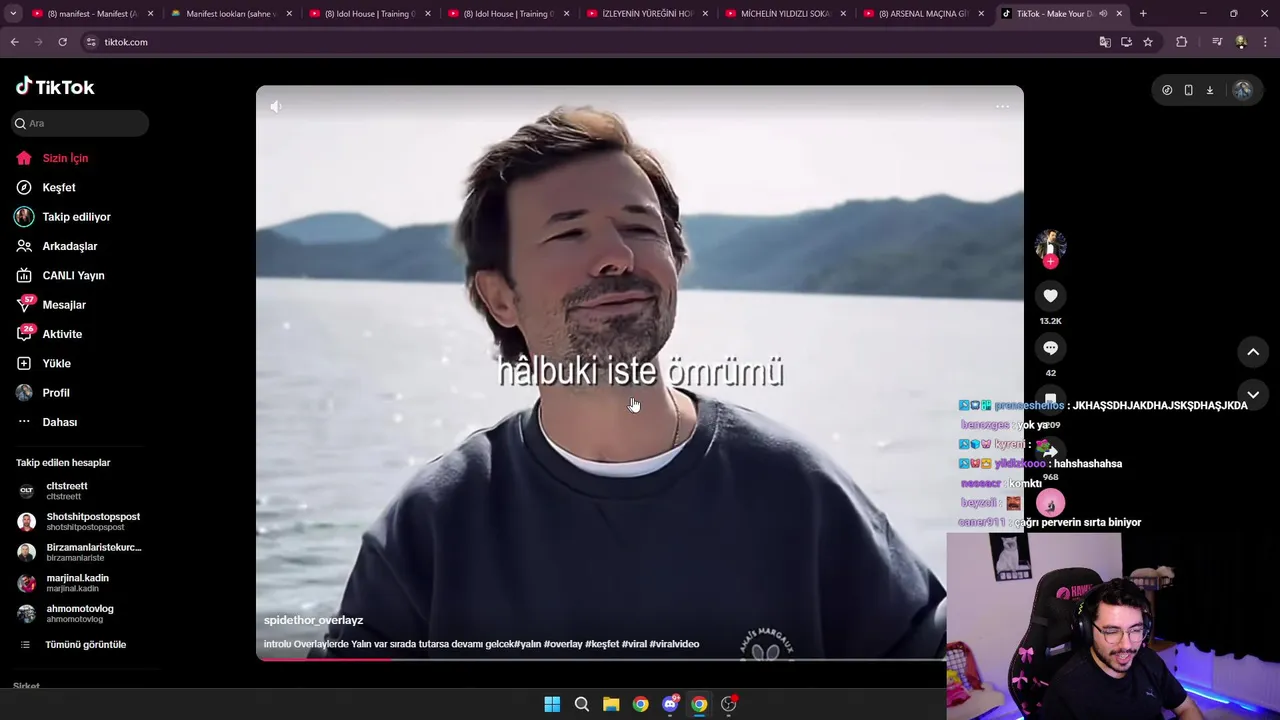Open Aktivite notifications
Image resolution: width=1280 pixels, height=720 pixels.
62,334
